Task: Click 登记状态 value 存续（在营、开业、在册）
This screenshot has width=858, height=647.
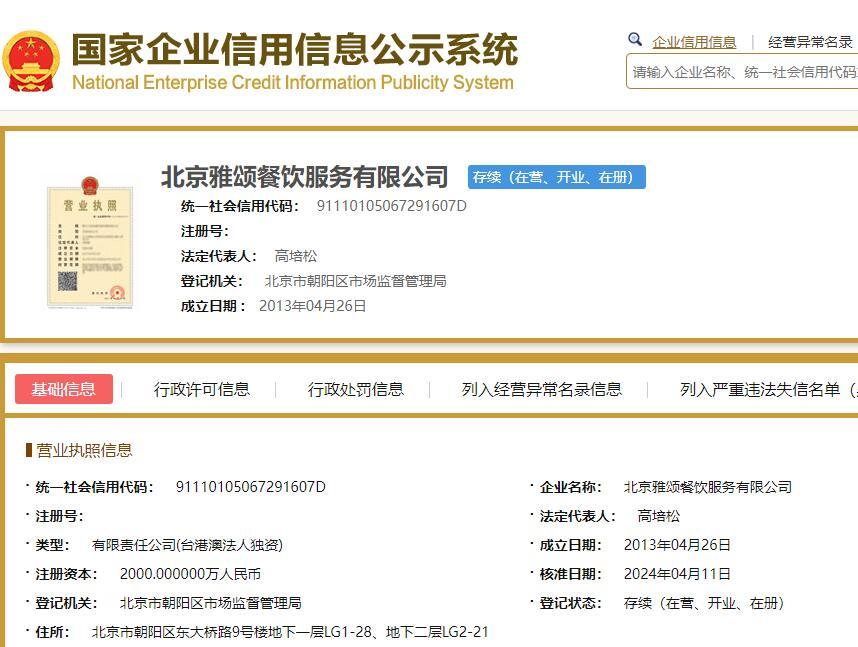Action: tap(704, 603)
